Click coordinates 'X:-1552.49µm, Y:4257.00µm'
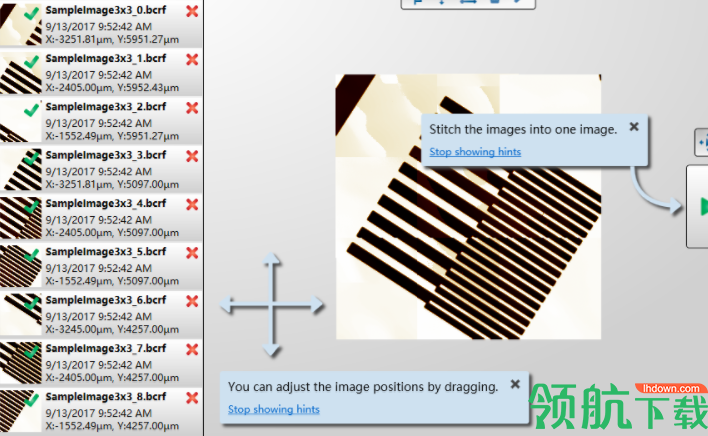 pos(112,426)
